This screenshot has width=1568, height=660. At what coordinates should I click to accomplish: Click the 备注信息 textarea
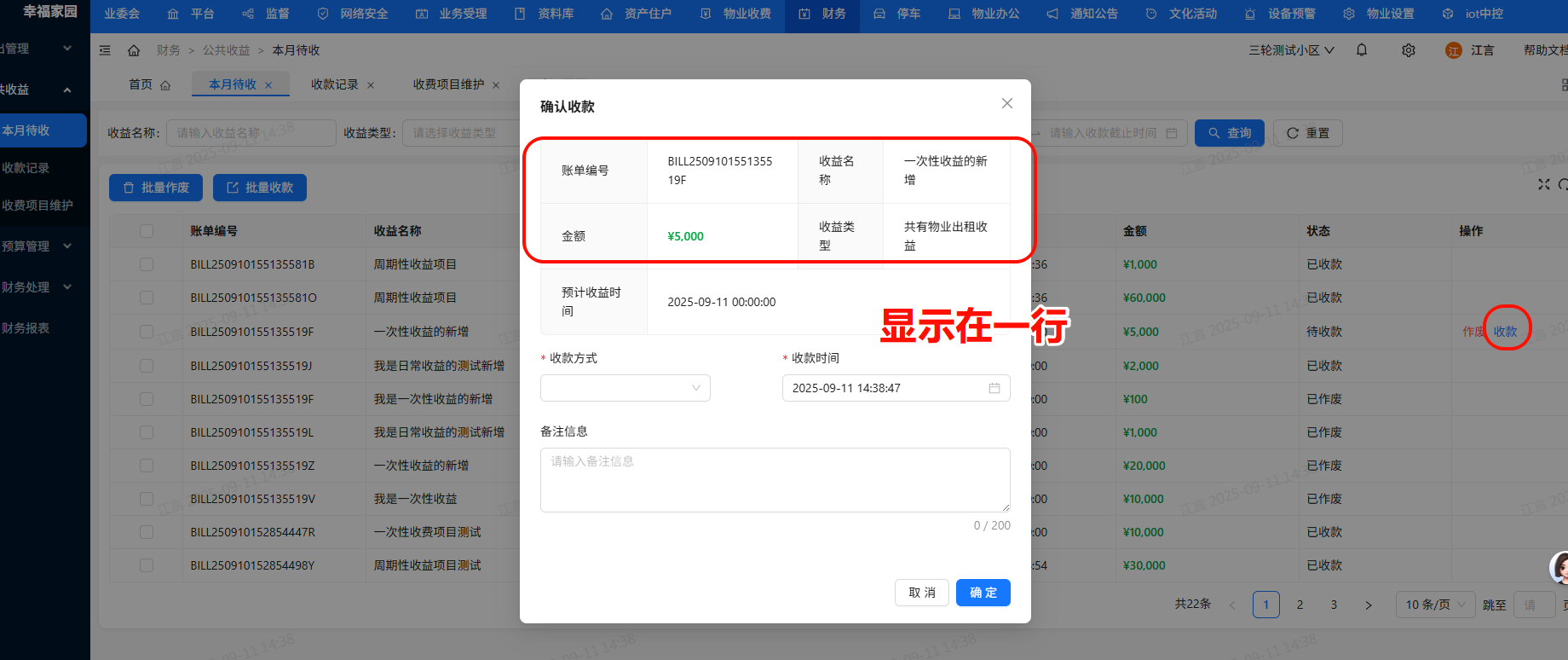775,480
